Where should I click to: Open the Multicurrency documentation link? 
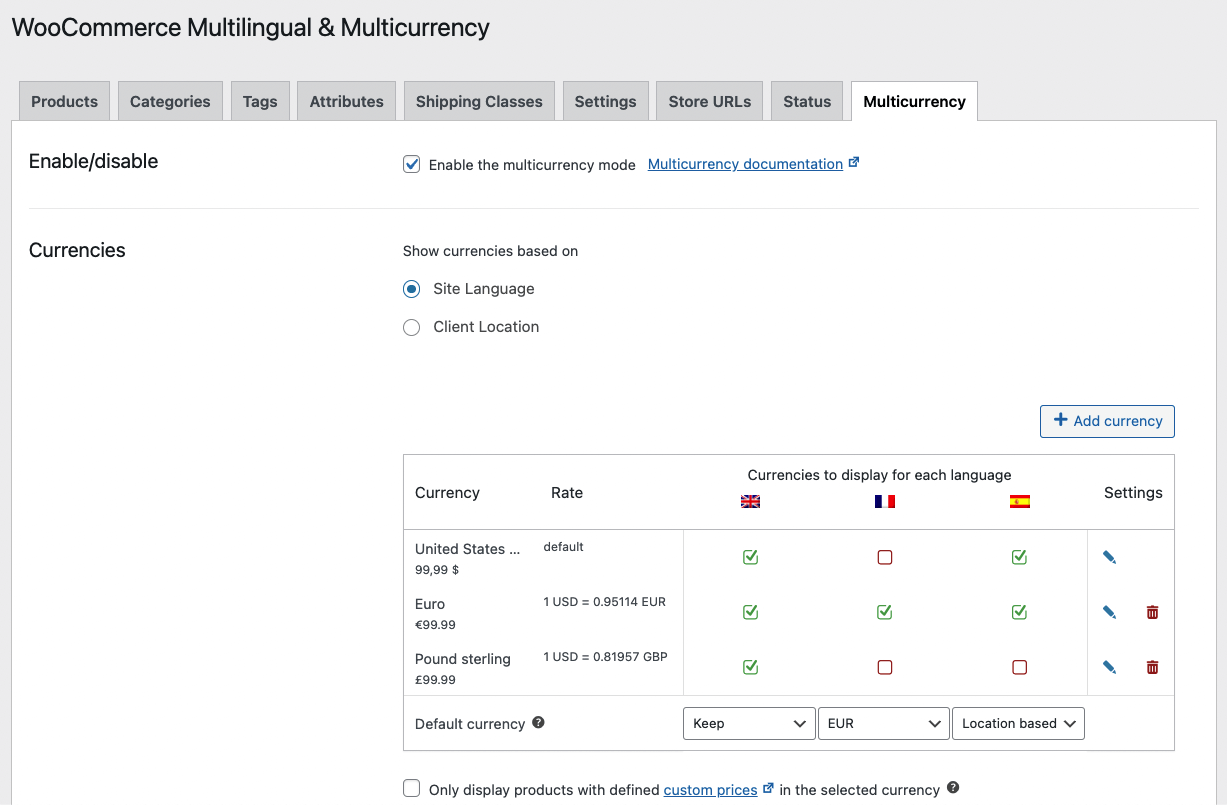tap(745, 164)
